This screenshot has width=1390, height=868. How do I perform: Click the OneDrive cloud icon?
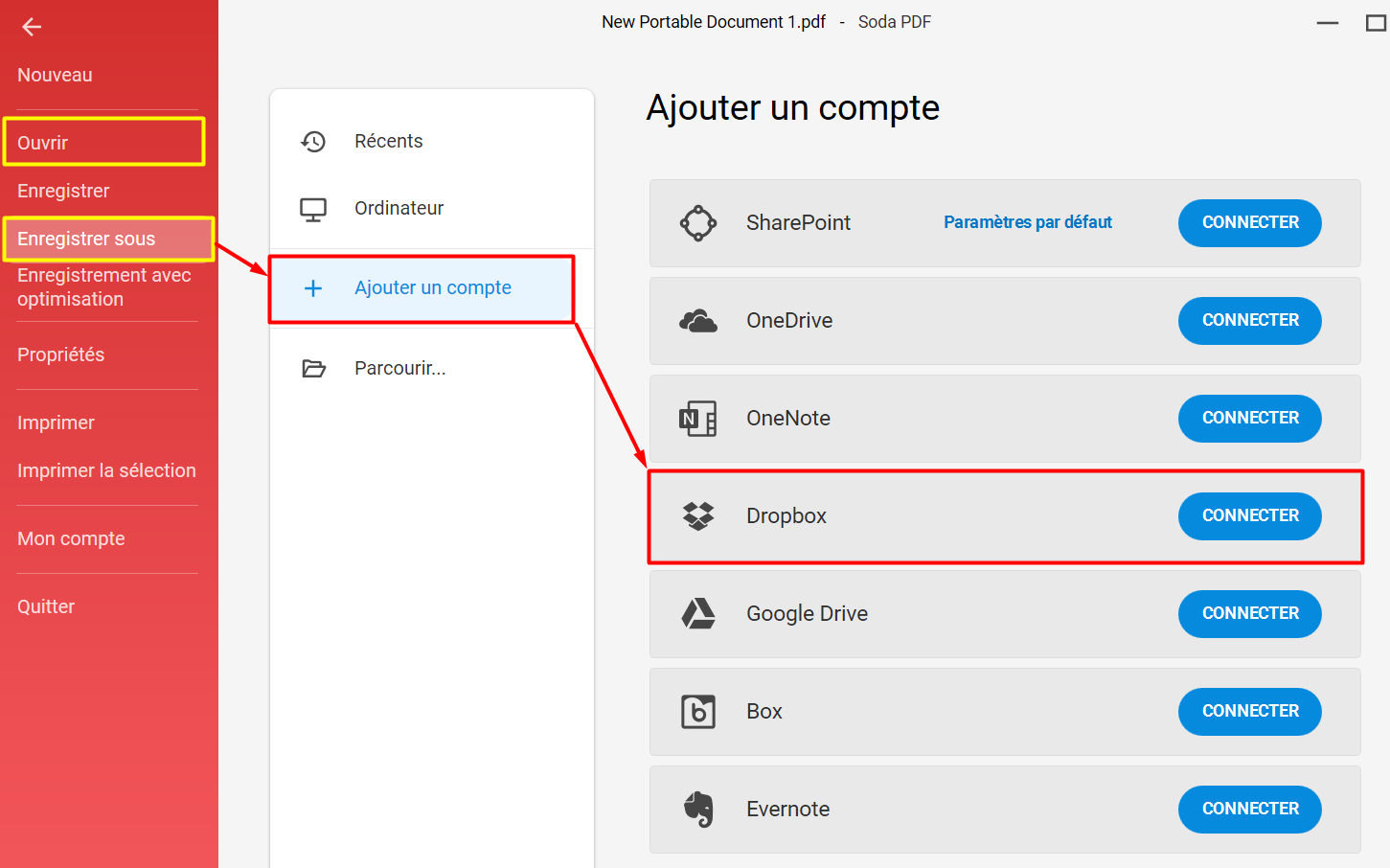(x=698, y=321)
